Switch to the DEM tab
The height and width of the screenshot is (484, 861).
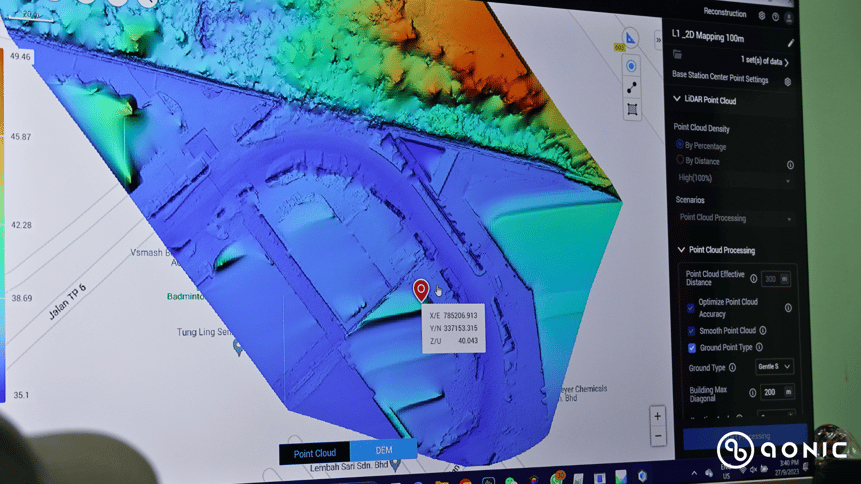383,452
